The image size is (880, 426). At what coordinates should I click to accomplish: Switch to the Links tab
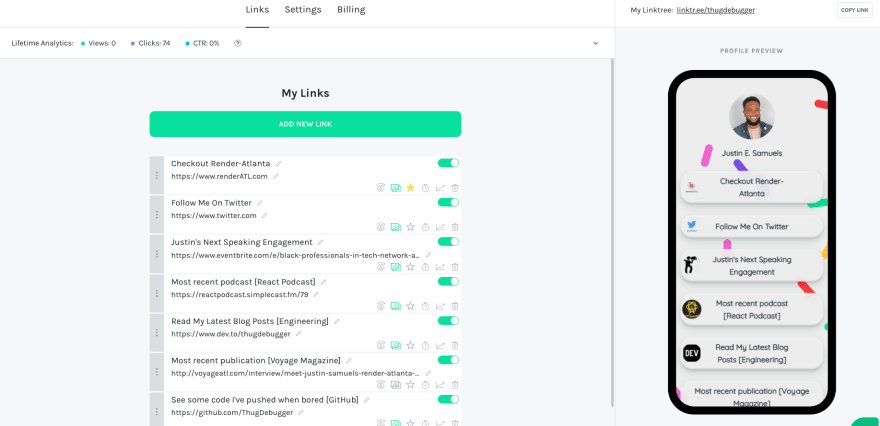(x=257, y=10)
